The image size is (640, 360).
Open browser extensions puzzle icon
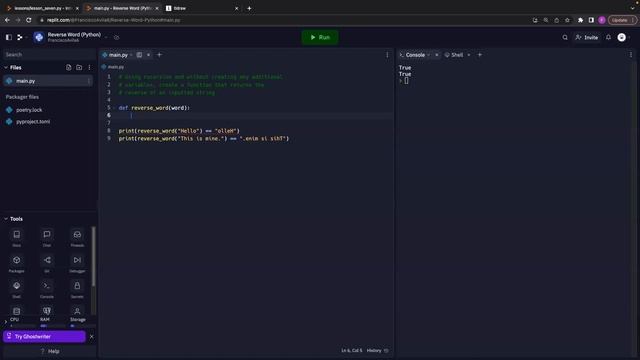point(580,20)
